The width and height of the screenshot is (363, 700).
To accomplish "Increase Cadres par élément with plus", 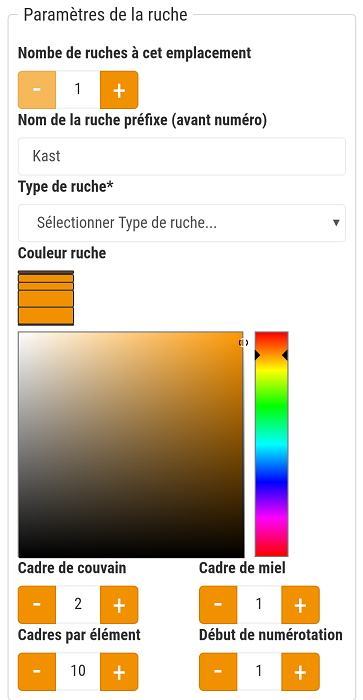I will pyautogui.click(x=119, y=671).
